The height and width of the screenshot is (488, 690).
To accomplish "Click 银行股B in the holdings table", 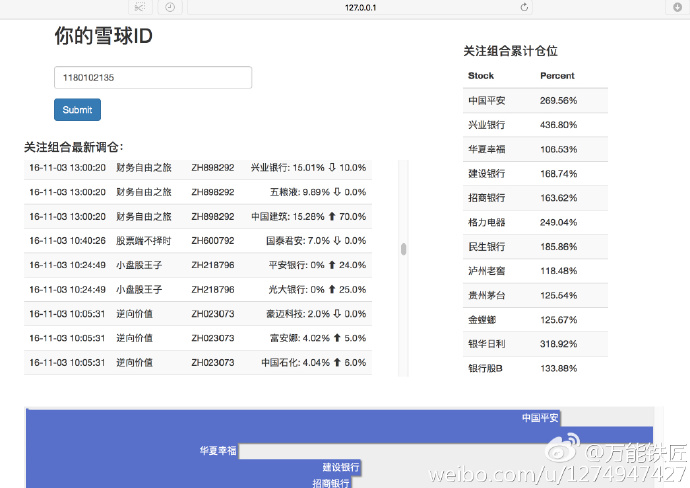I will [485, 368].
